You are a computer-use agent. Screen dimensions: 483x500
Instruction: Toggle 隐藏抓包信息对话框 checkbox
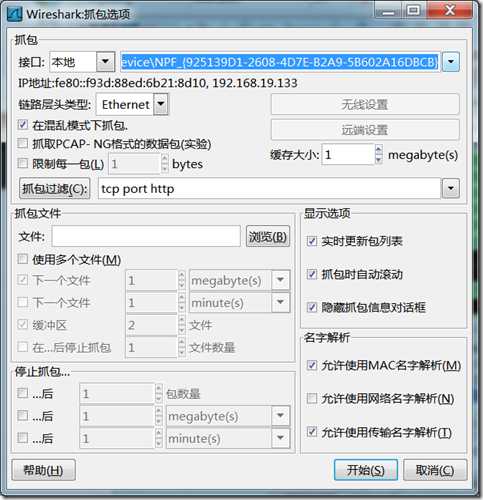coord(312,307)
